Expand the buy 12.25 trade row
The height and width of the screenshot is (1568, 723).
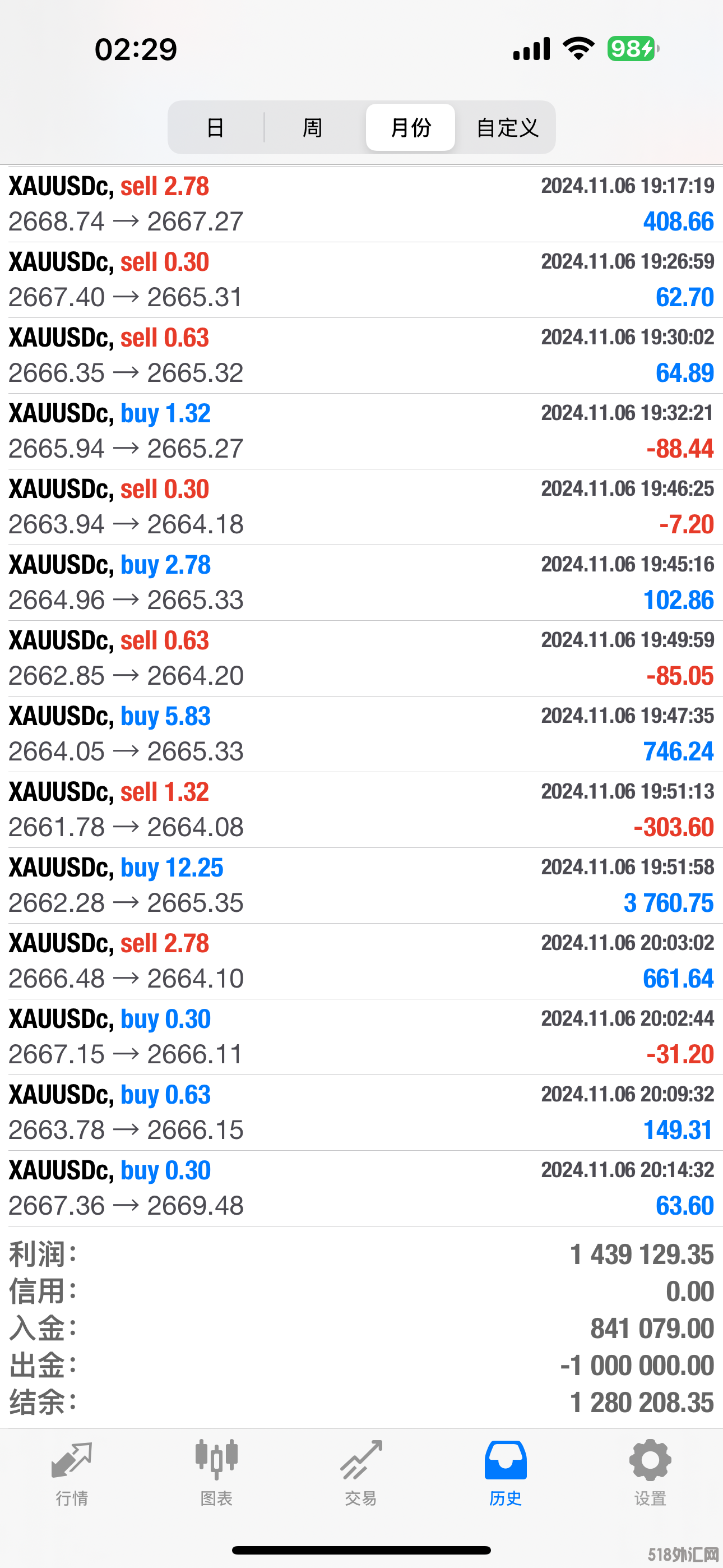tap(361, 885)
